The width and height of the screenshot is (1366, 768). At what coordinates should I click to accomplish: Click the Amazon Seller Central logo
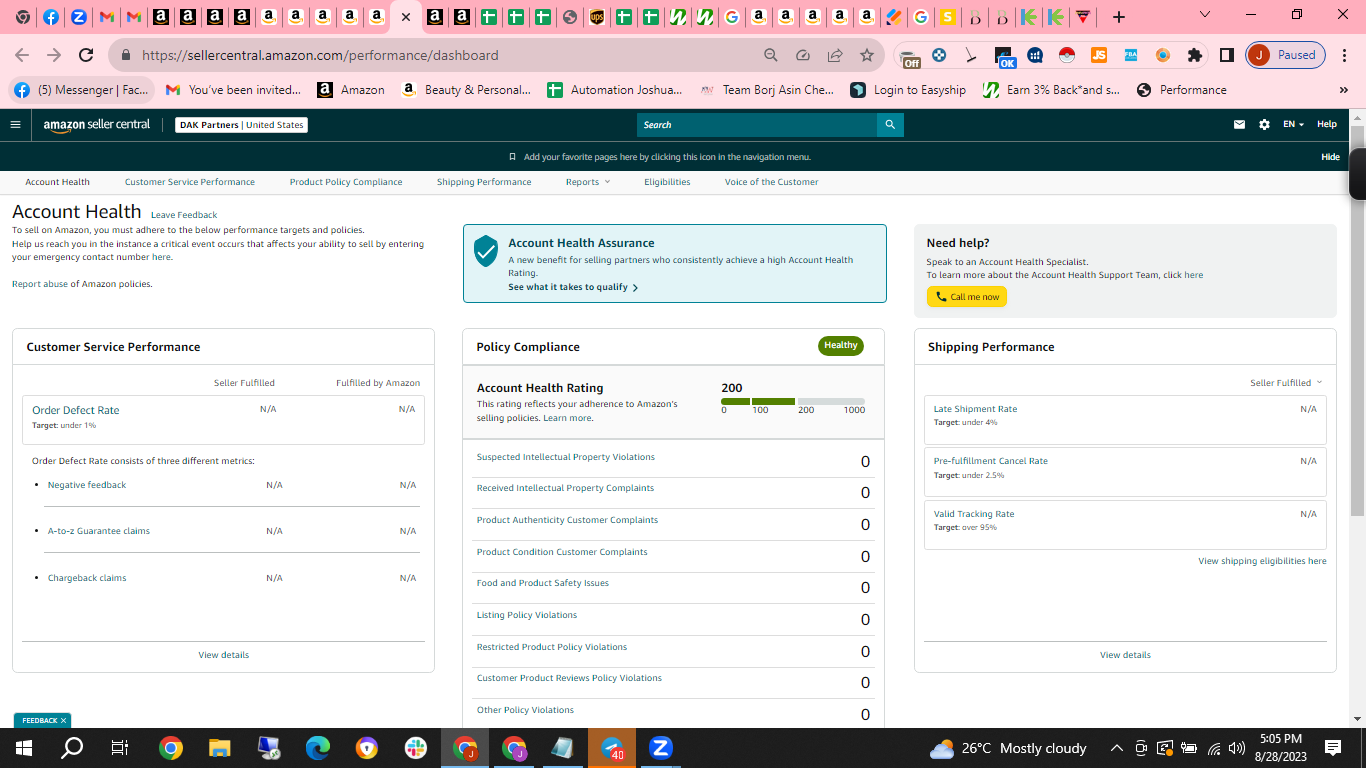click(97, 125)
